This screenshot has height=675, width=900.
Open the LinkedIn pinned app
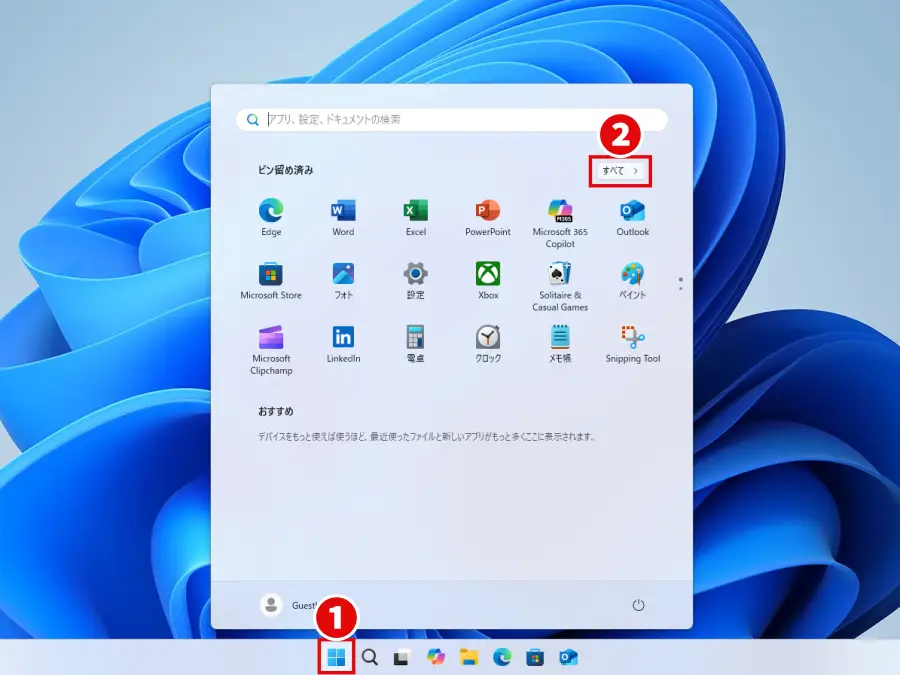point(343,343)
